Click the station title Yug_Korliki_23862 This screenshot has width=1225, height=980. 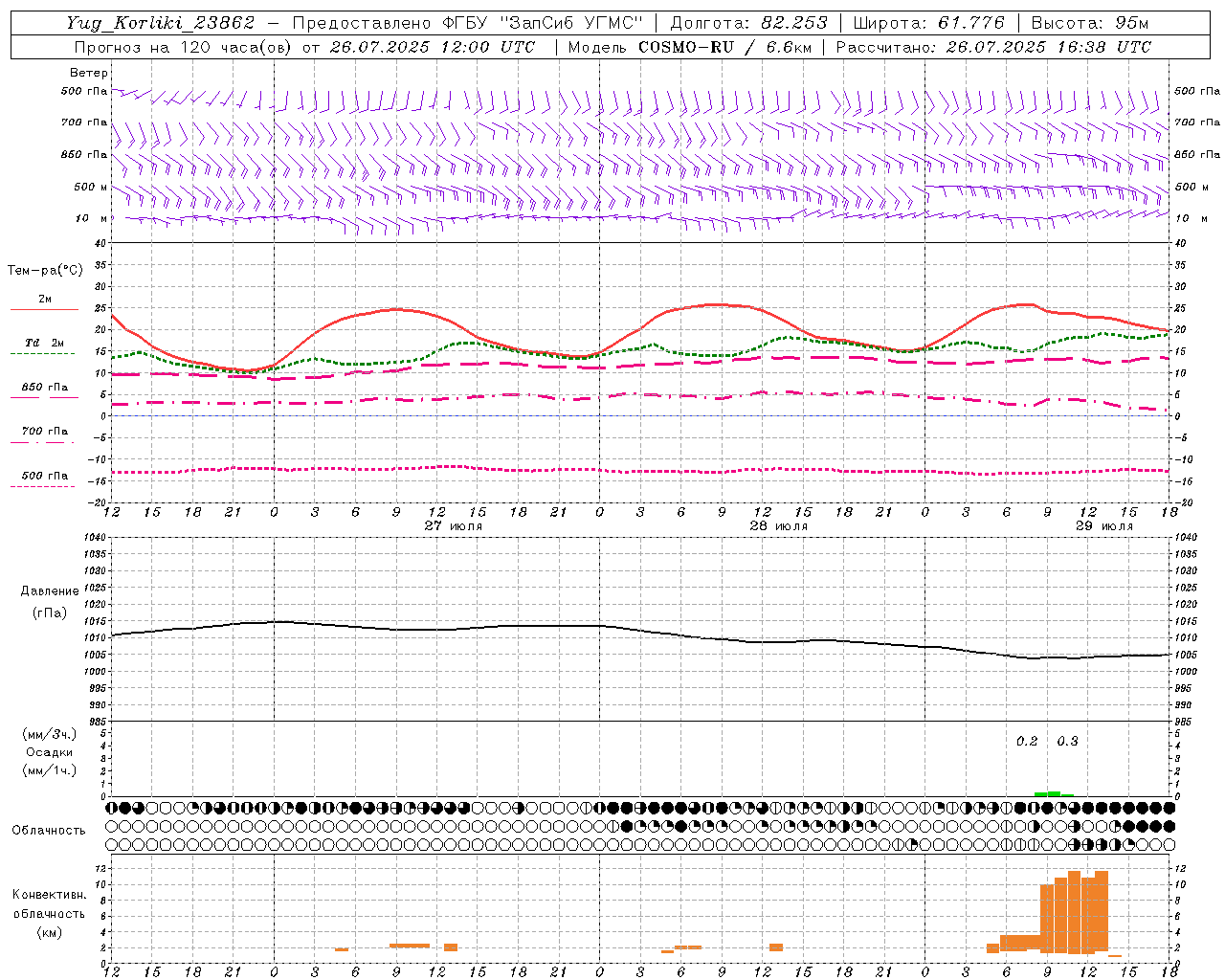161,23
